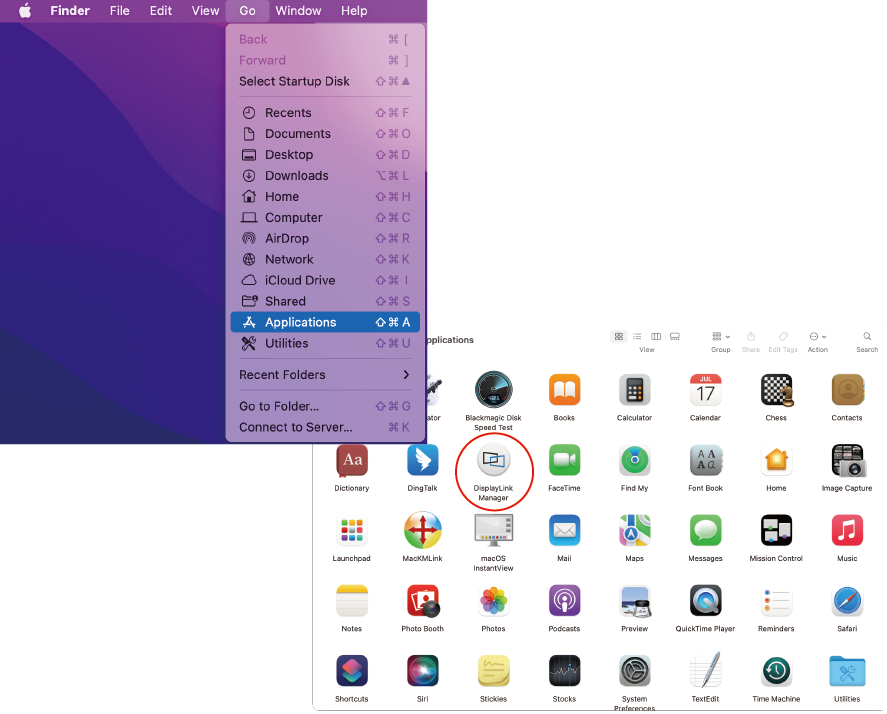This screenshot has height=714, width=887.
Task: Switch to icon view in toolbar
Action: [x=619, y=337]
